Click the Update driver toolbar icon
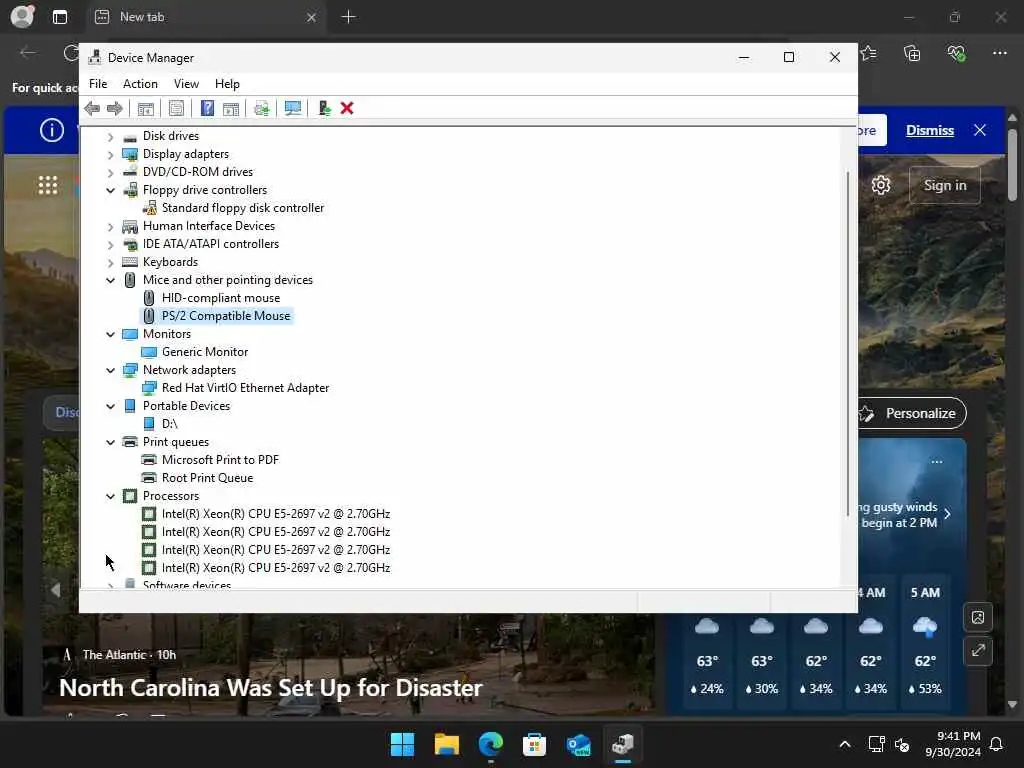Image resolution: width=1024 pixels, height=768 pixels. click(x=324, y=108)
